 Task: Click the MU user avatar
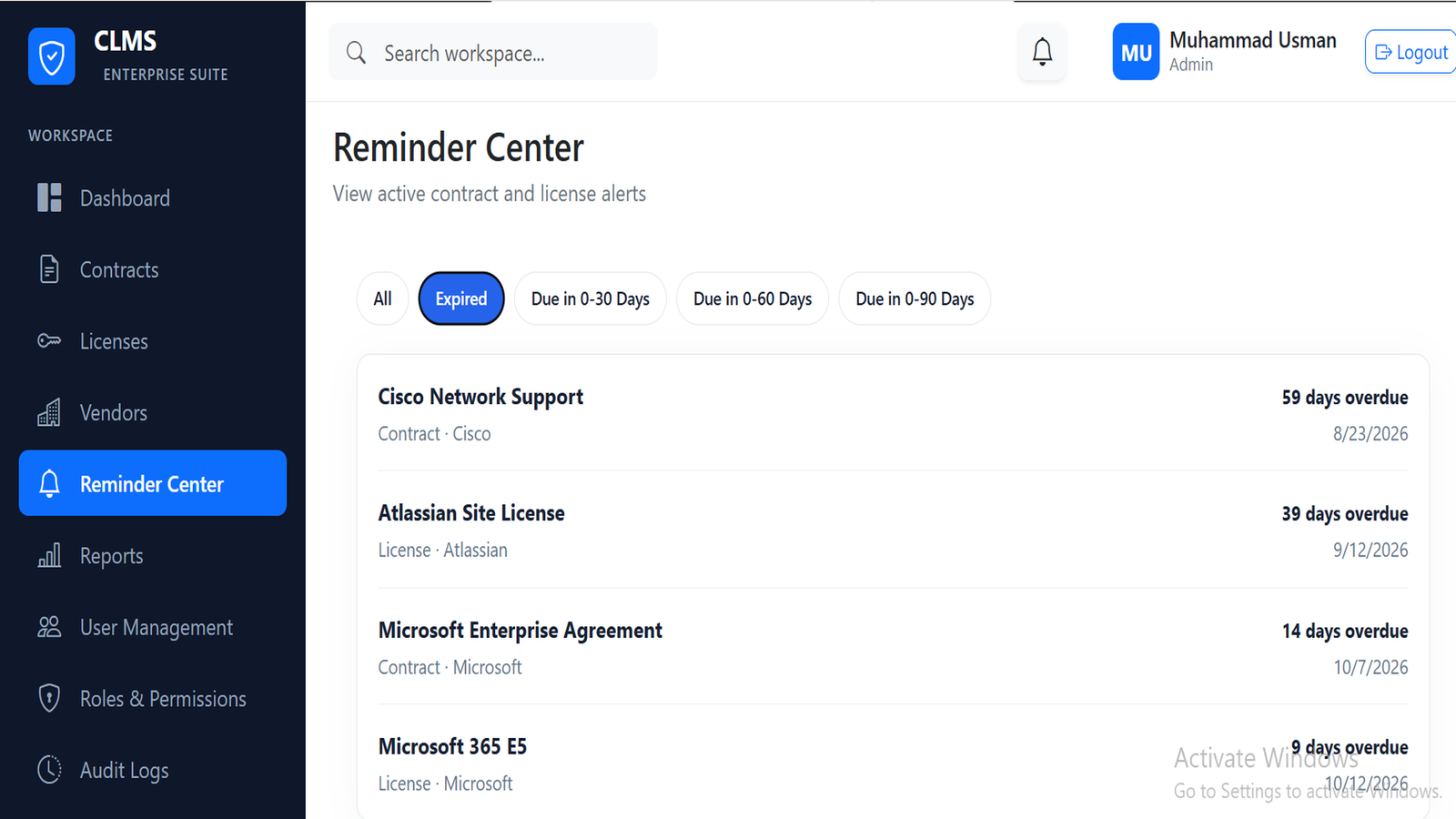point(1136,52)
